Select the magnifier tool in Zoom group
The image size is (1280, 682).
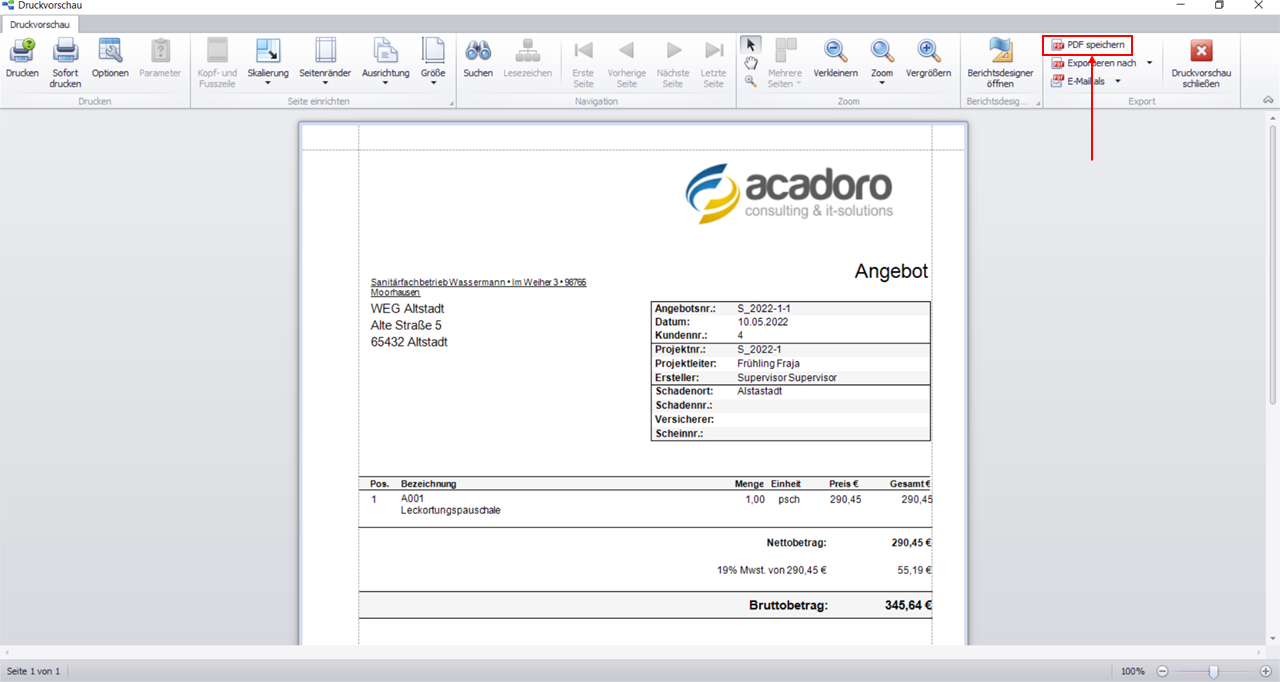(751, 81)
